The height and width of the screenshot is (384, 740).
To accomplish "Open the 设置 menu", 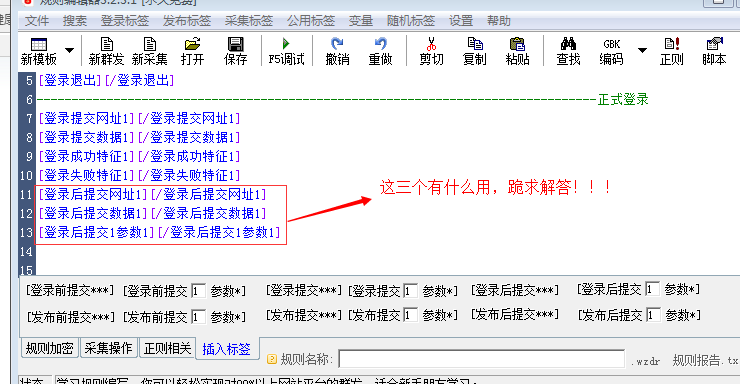I will click(461, 21).
